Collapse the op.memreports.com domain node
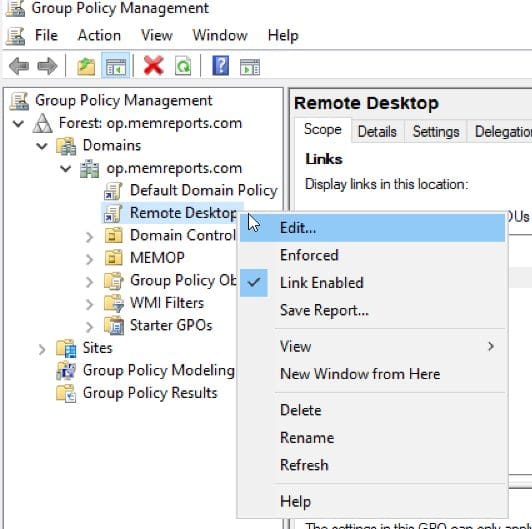Screen dimensions: 532x529 click(65, 168)
